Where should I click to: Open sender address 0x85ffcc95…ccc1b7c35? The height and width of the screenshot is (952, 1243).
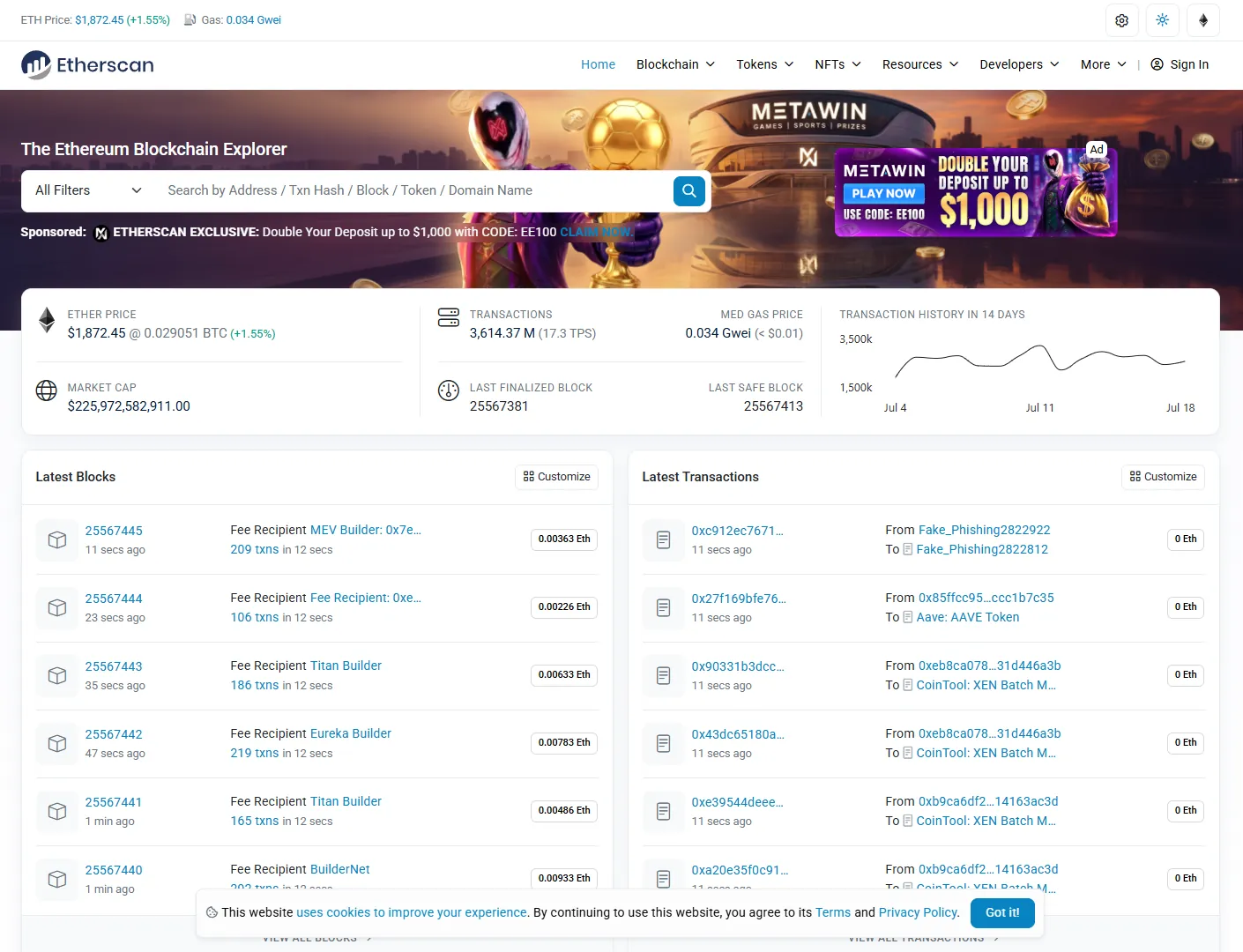(x=986, y=598)
